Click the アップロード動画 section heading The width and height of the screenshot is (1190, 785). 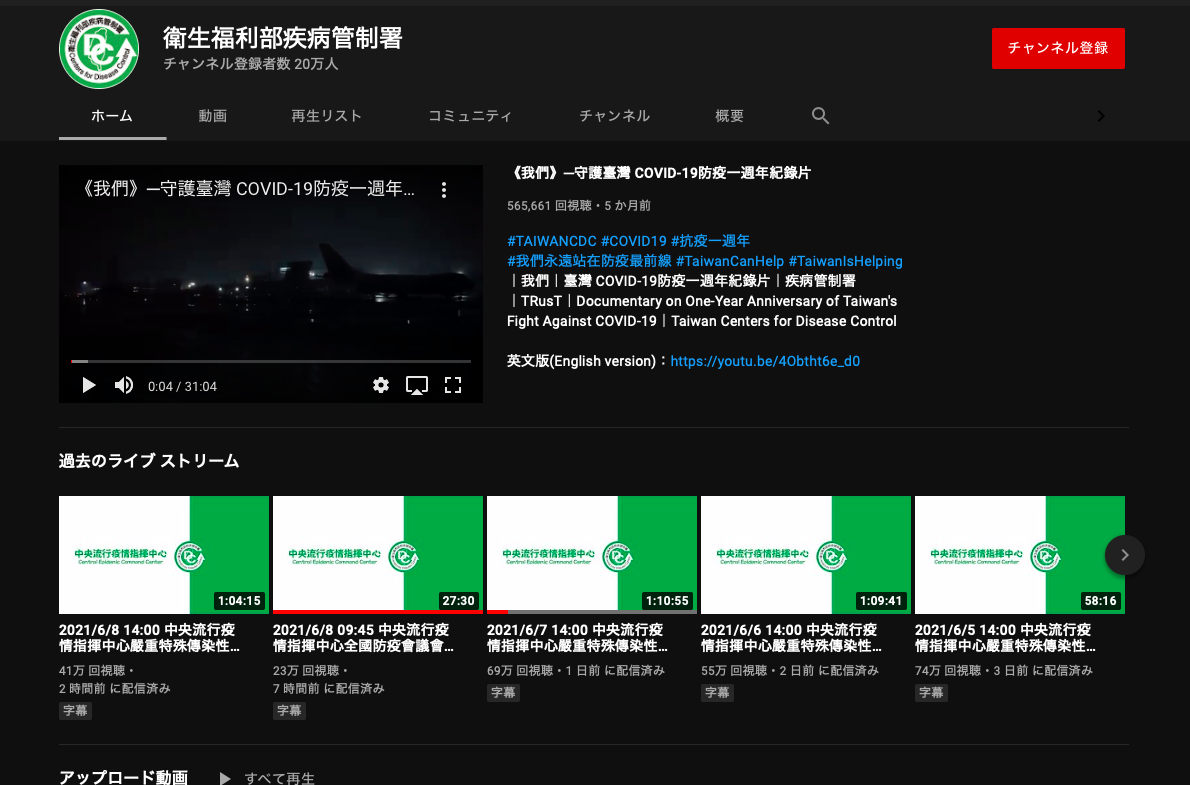click(x=124, y=777)
